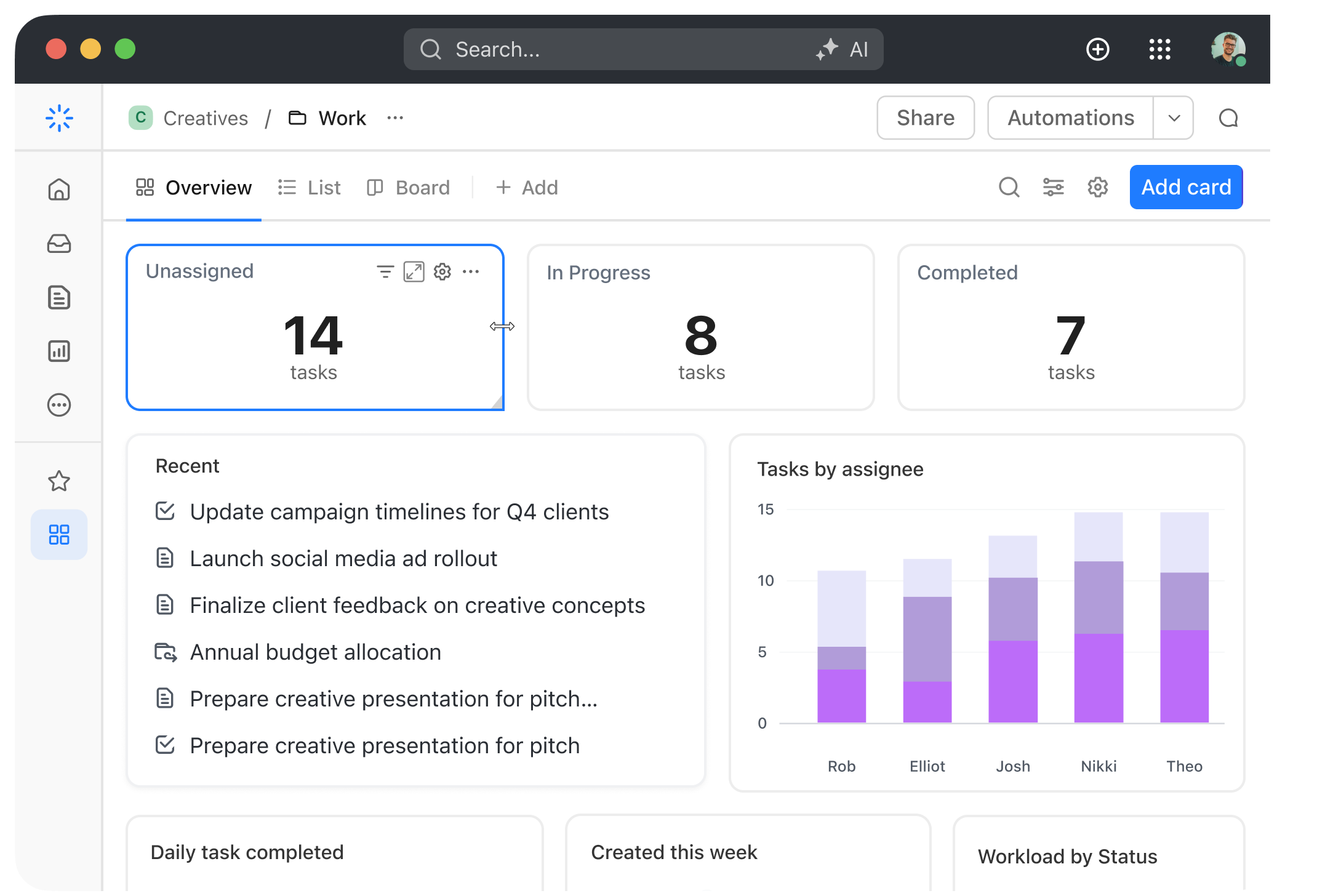1317x896 pixels.
Task: Open the view filter sliders icon
Action: click(x=1053, y=187)
